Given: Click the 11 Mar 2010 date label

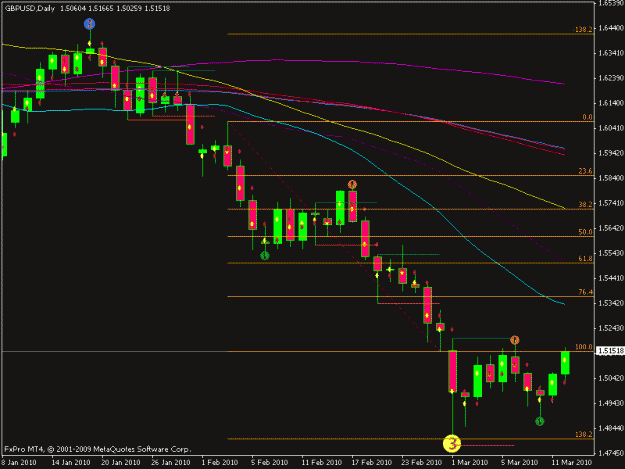Looking at the screenshot, I should [x=571, y=463].
